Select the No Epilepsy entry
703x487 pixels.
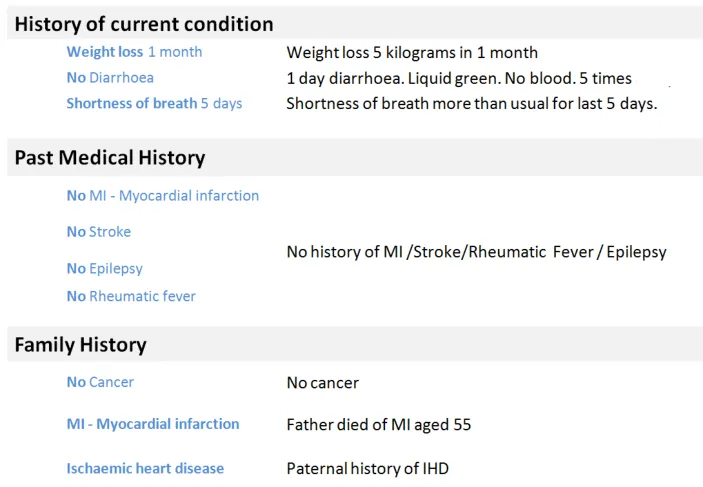click(x=105, y=268)
